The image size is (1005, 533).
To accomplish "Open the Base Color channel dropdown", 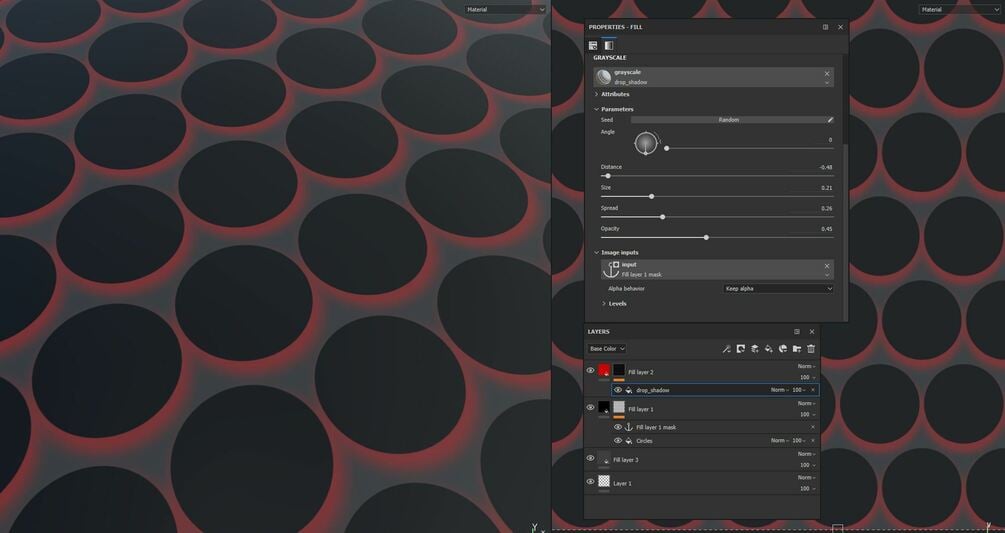I will coord(606,348).
